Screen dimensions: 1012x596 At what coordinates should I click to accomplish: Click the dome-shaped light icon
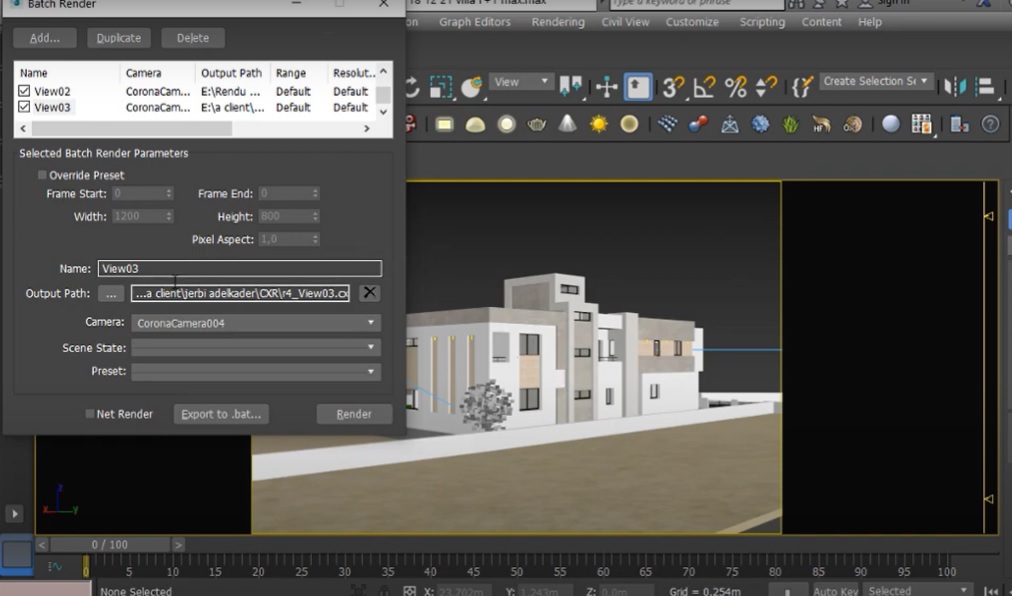[x=475, y=124]
